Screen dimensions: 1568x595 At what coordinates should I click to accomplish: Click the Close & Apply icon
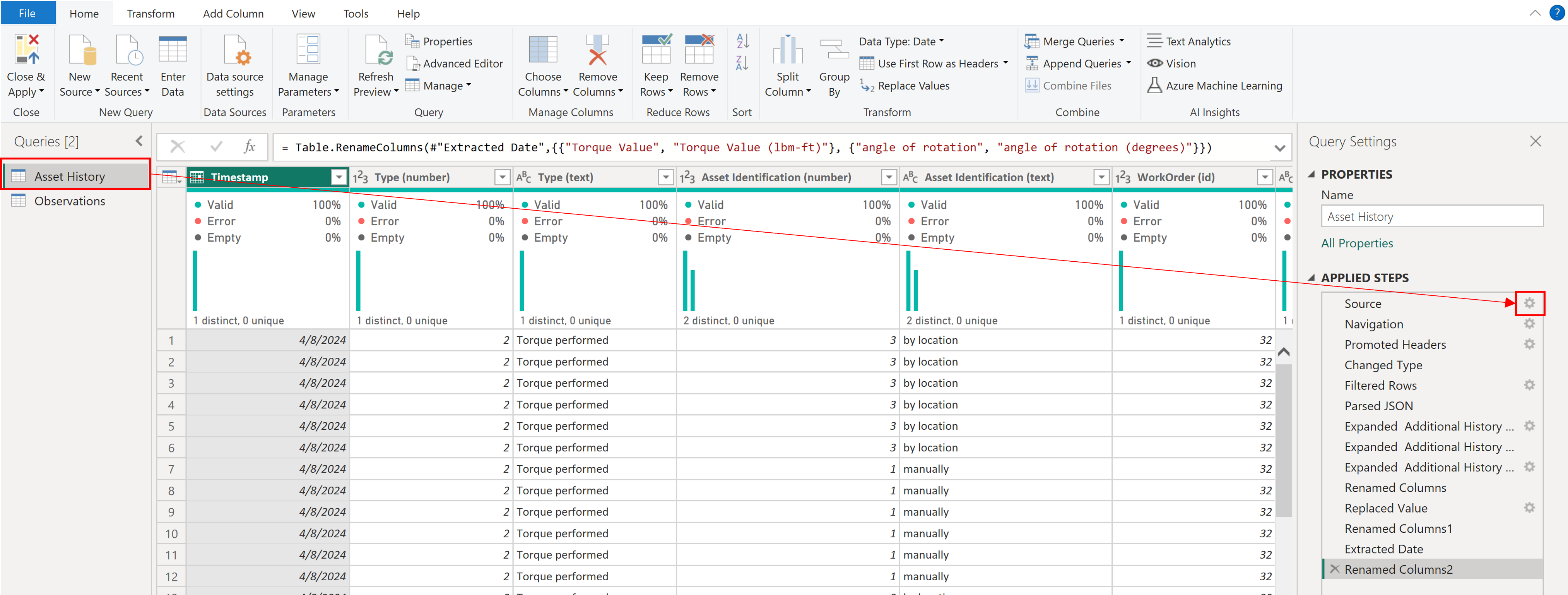[x=26, y=50]
